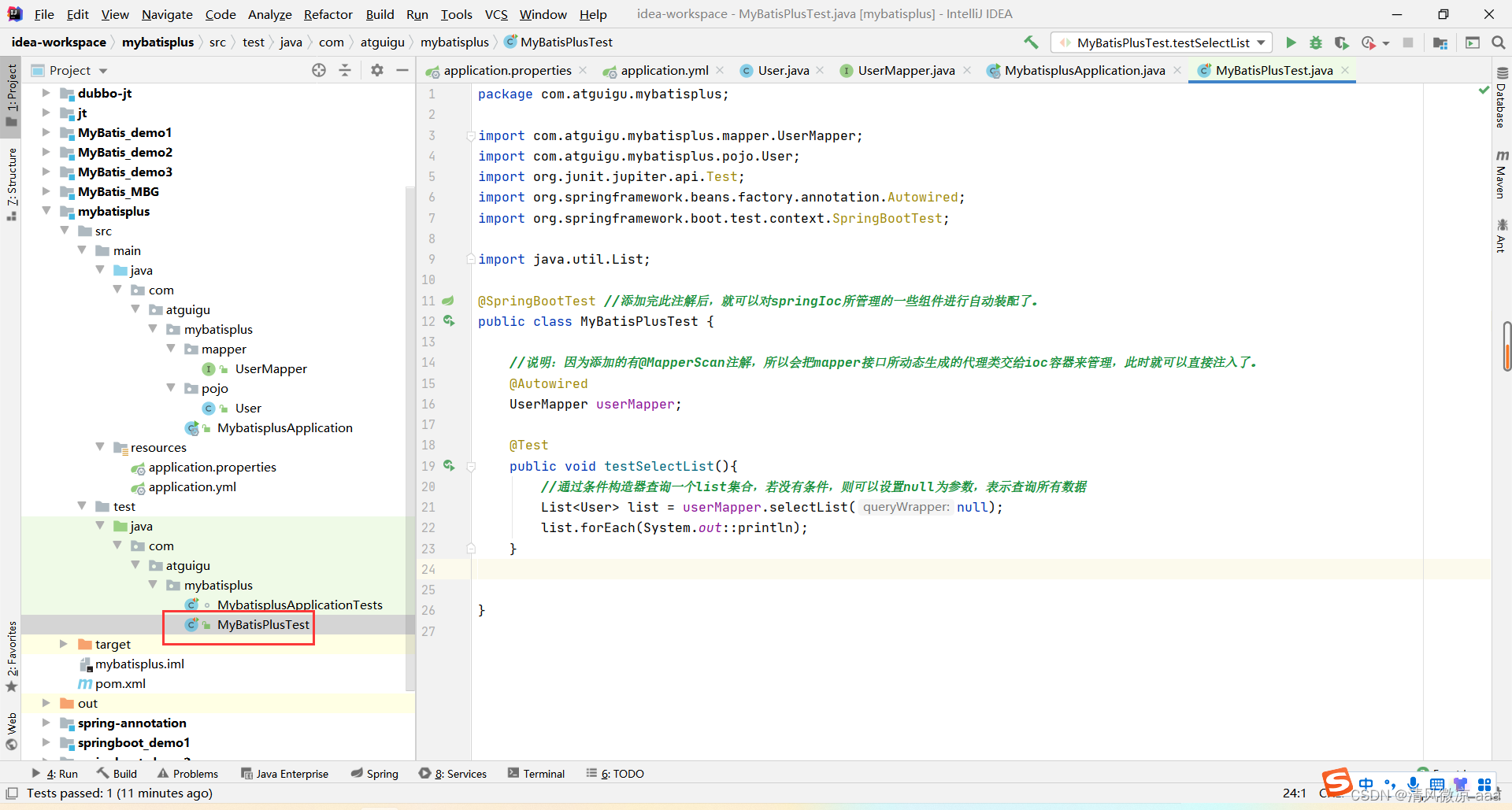Screen dimensions: 1512x810
Task: Collapse all with Project panel toolbar icon
Action: click(x=345, y=70)
